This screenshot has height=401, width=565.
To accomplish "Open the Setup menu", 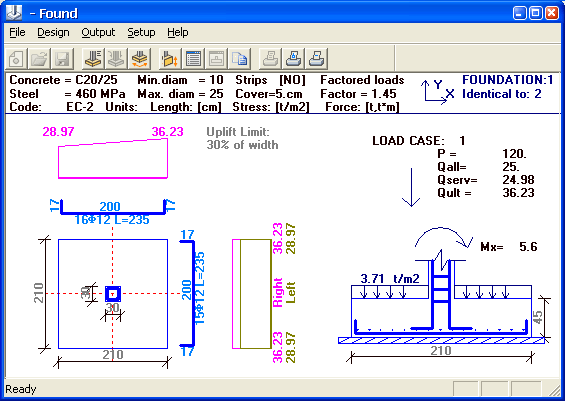I will (141, 32).
